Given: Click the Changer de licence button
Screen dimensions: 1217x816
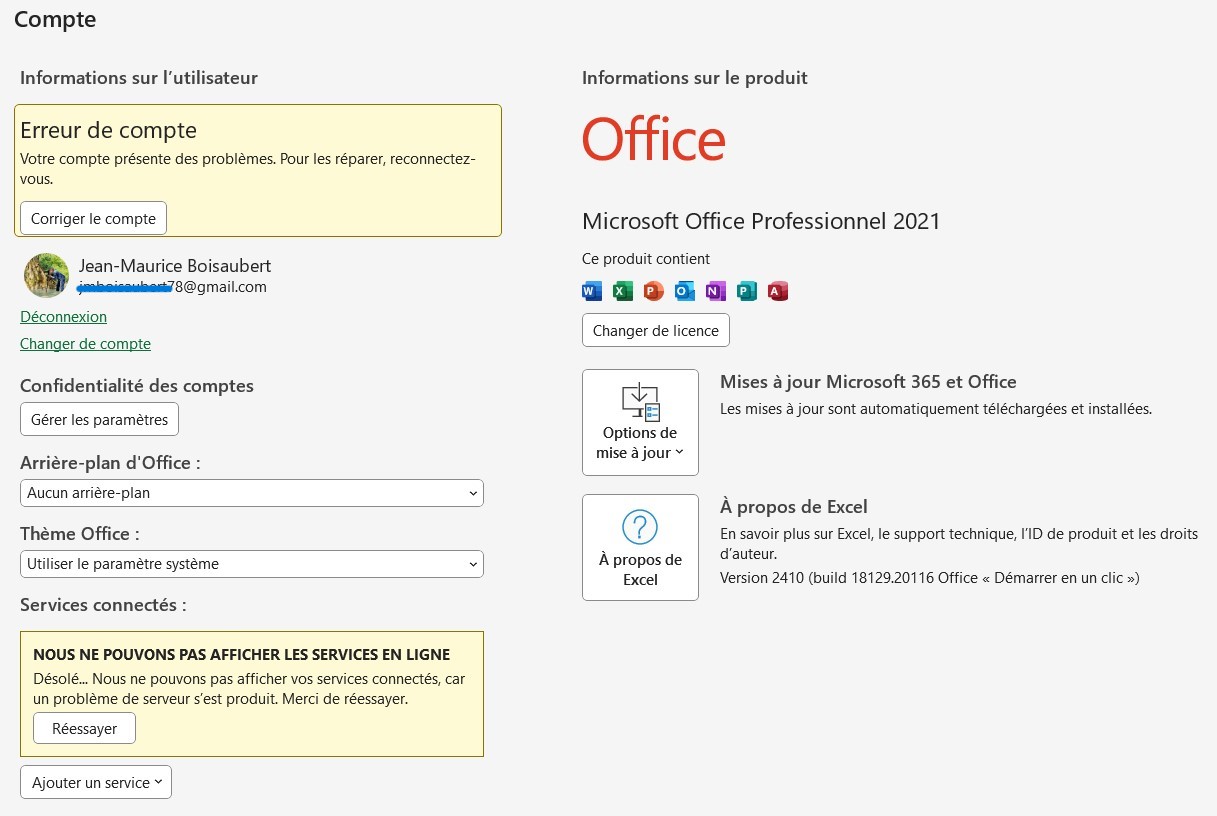Looking at the screenshot, I should click(x=655, y=330).
